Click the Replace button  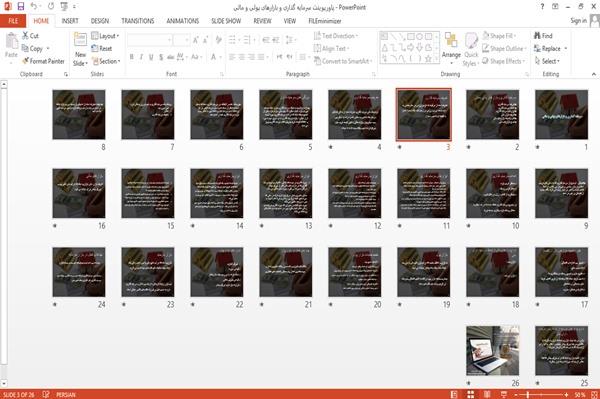pyautogui.click(x=547, y=48)
